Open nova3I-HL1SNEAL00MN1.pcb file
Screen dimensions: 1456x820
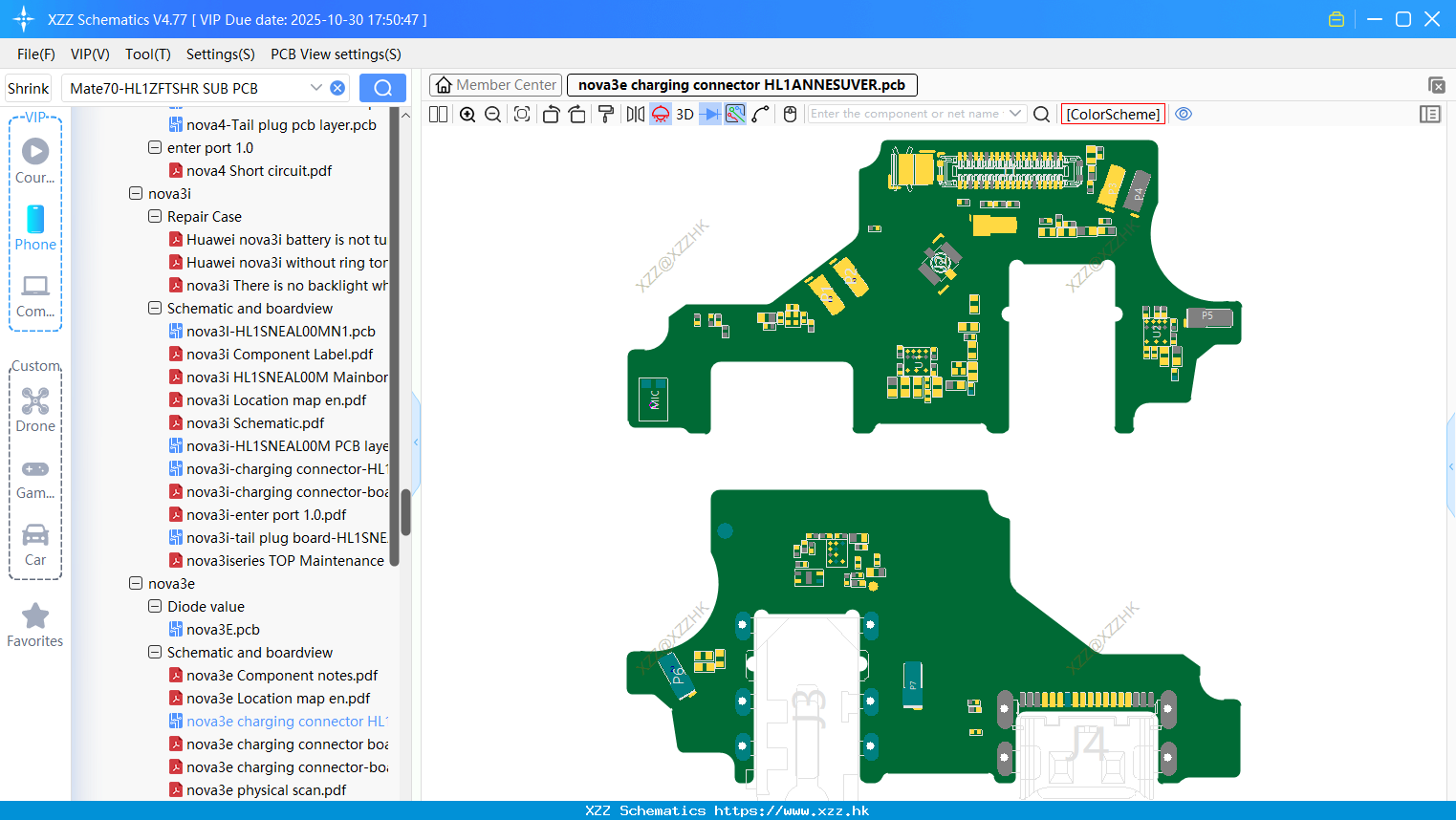click(x=281, y=332)
